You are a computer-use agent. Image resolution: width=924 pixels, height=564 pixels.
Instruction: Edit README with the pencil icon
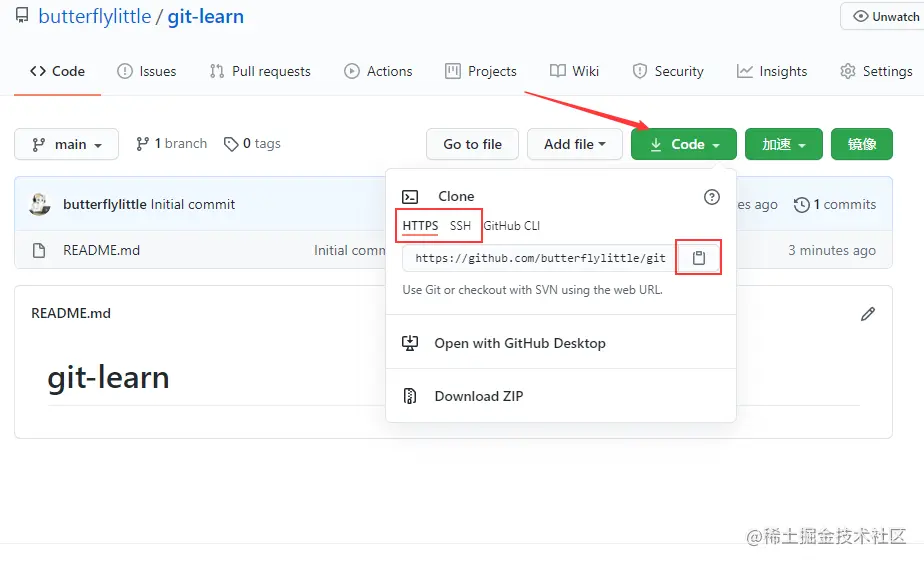tap(867, 314)
